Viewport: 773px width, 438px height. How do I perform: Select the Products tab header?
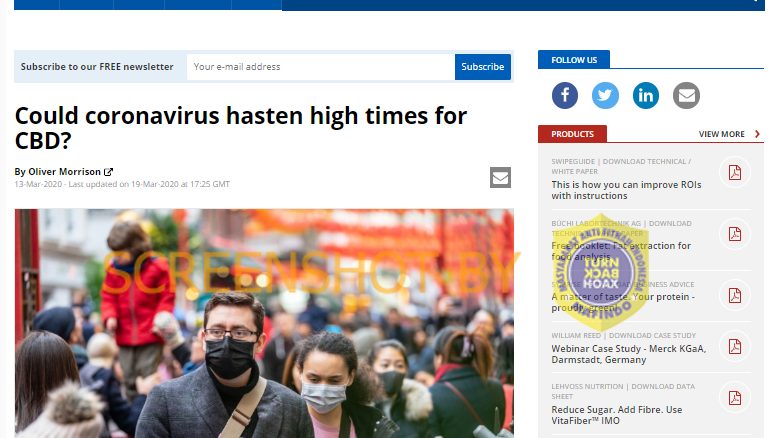point(572,134)
